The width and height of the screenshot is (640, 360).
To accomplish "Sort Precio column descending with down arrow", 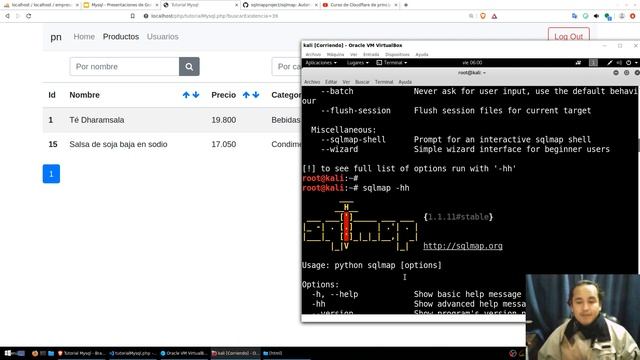I will tap(256, 95).
